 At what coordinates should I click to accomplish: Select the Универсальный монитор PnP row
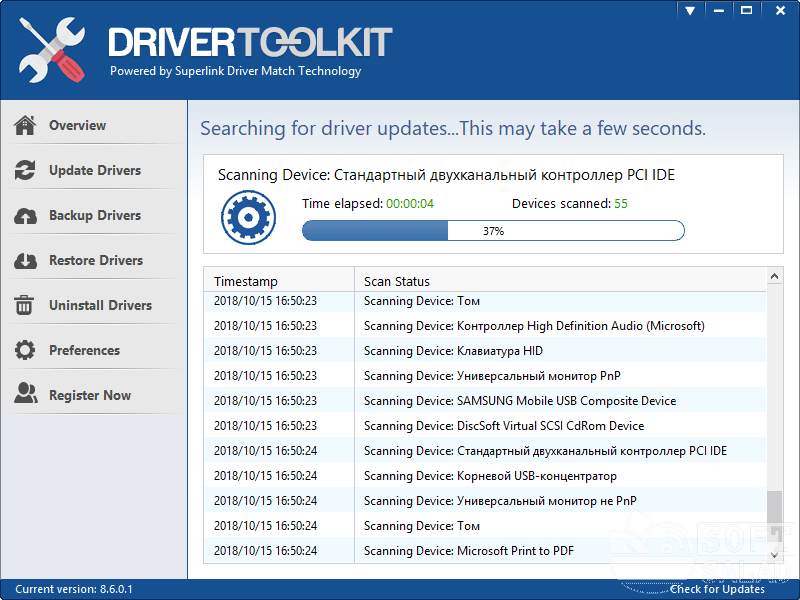click(x=485, y=376)
